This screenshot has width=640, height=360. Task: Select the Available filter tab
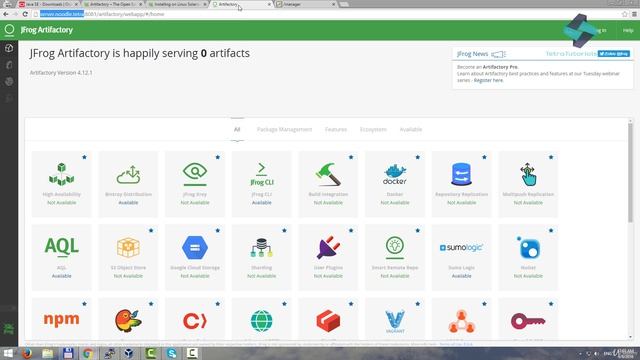click(x=411, y=129)
